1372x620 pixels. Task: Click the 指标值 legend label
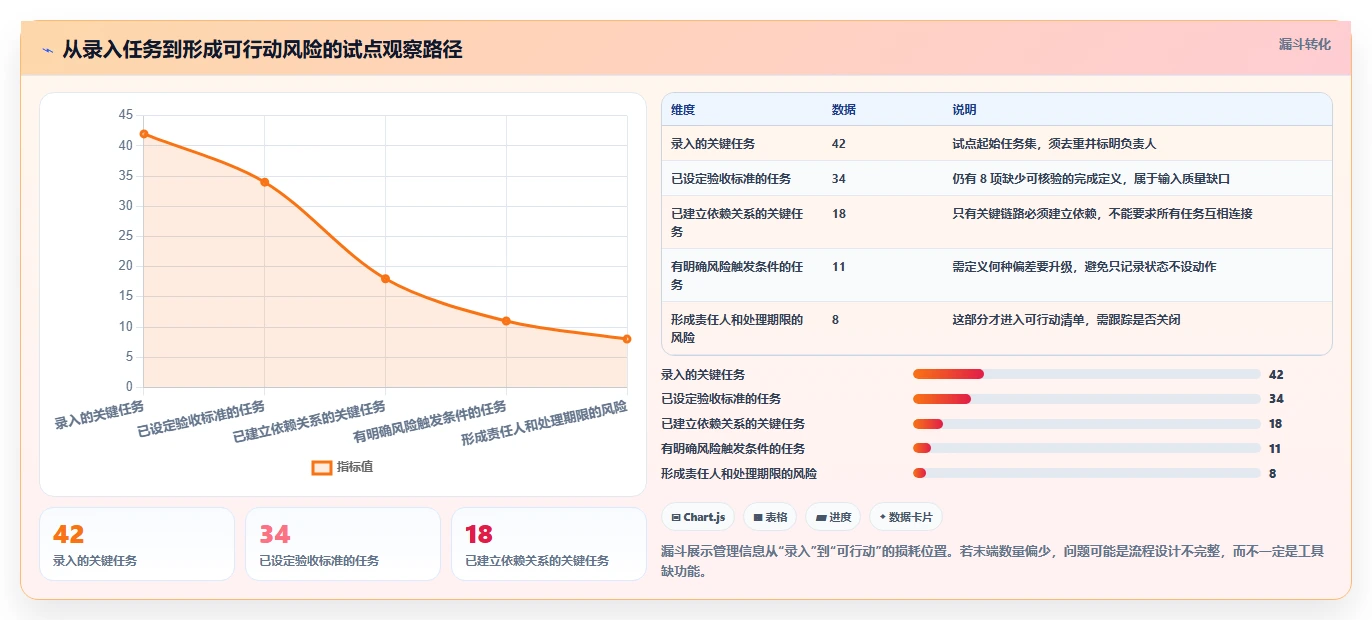[x=355, y=467]
